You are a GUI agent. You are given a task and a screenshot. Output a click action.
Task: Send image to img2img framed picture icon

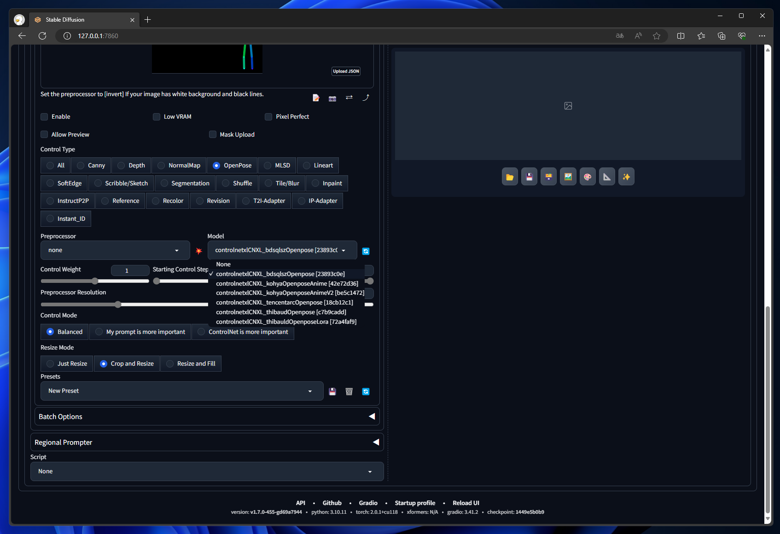(568, 177)
